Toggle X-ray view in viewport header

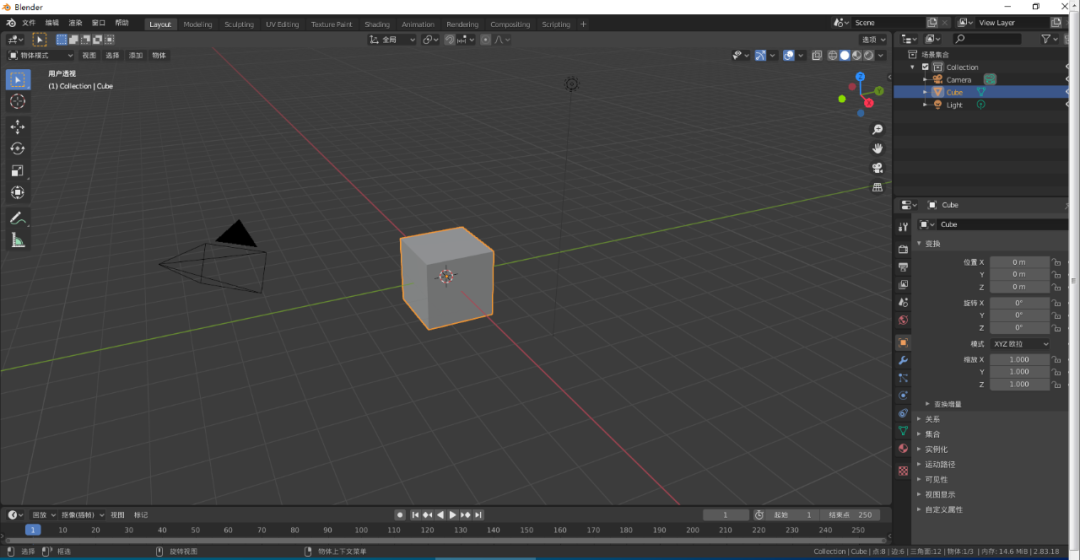click(x=817, y=56)
